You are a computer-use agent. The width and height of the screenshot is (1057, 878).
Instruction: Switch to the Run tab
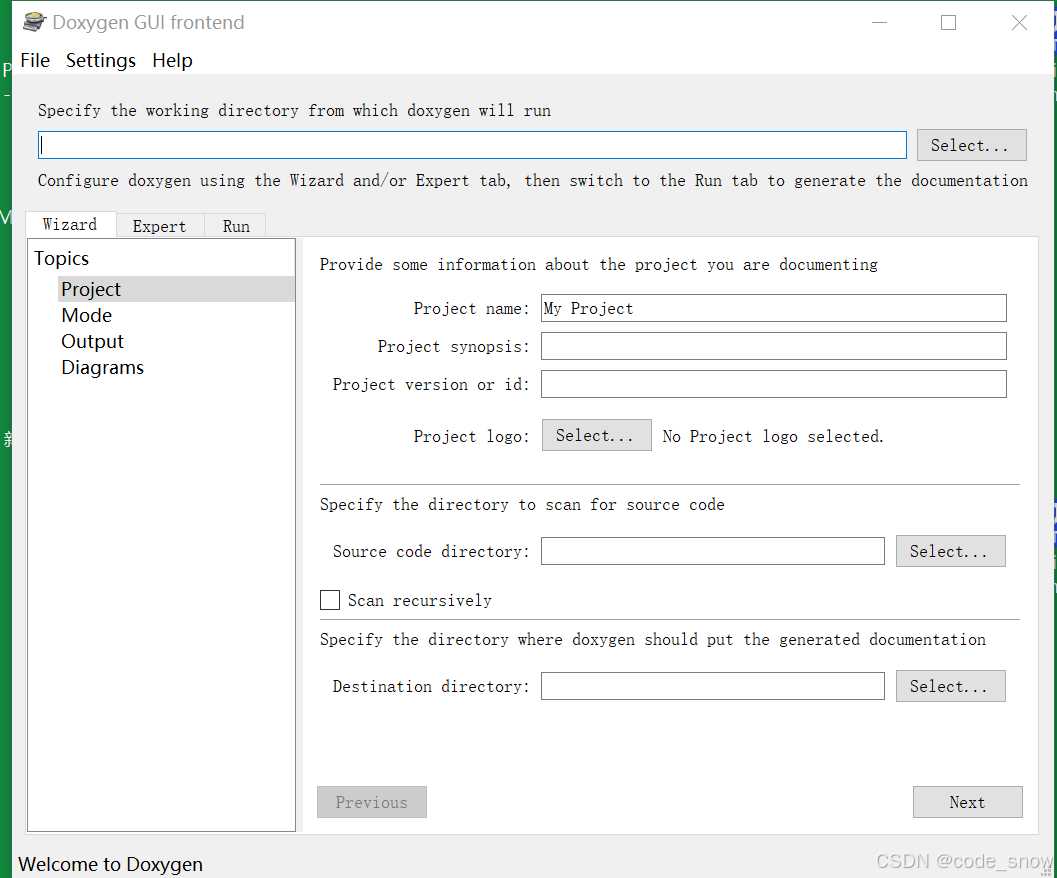[x=236, y=226]
